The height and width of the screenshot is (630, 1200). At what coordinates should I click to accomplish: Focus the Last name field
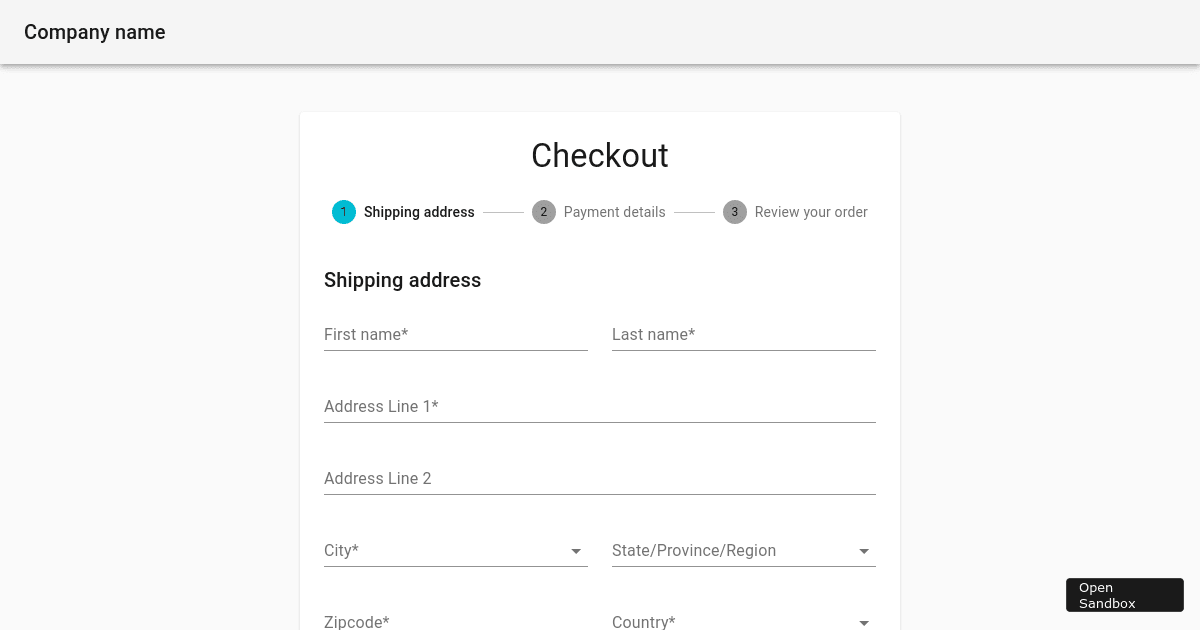tap(744, 335)
